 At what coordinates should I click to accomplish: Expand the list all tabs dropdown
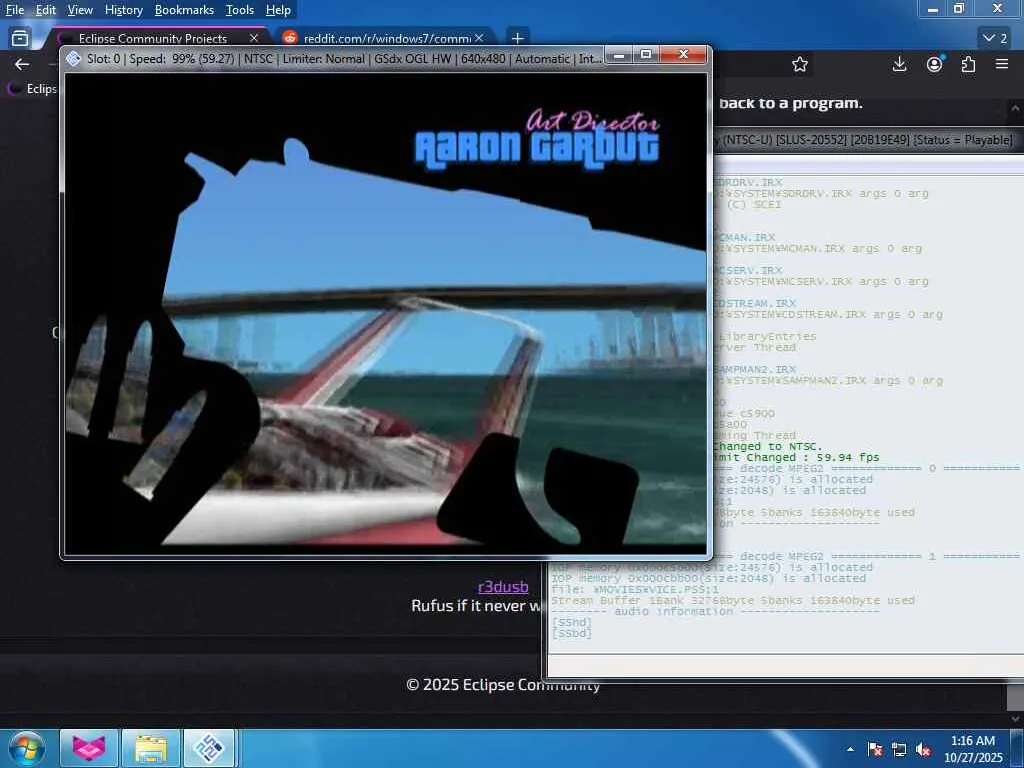point(995,39)
